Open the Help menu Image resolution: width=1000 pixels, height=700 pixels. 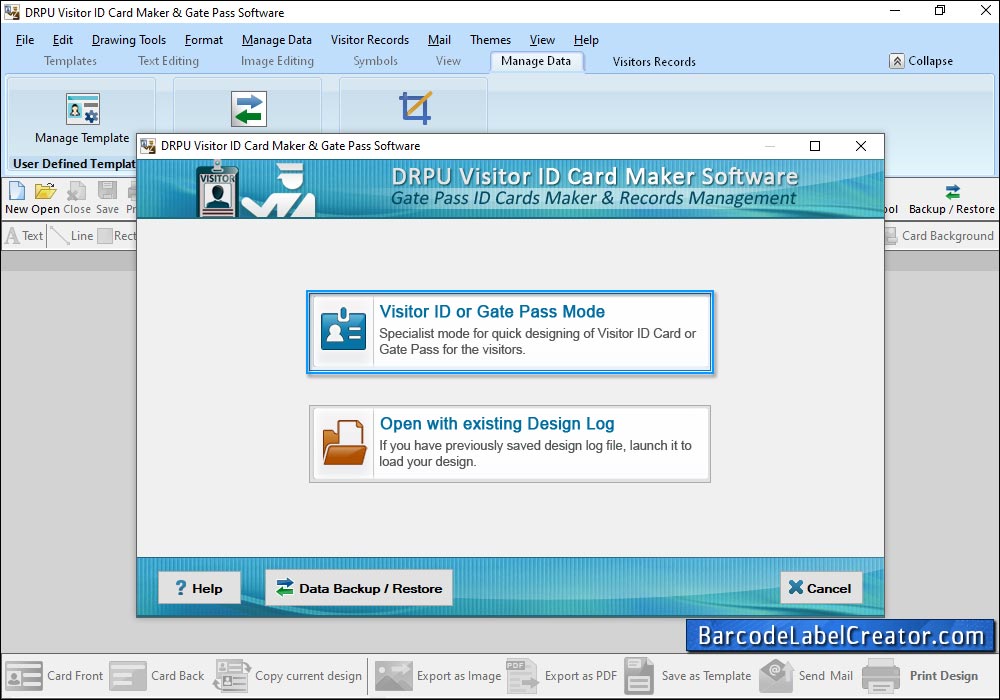click(586, 40)
